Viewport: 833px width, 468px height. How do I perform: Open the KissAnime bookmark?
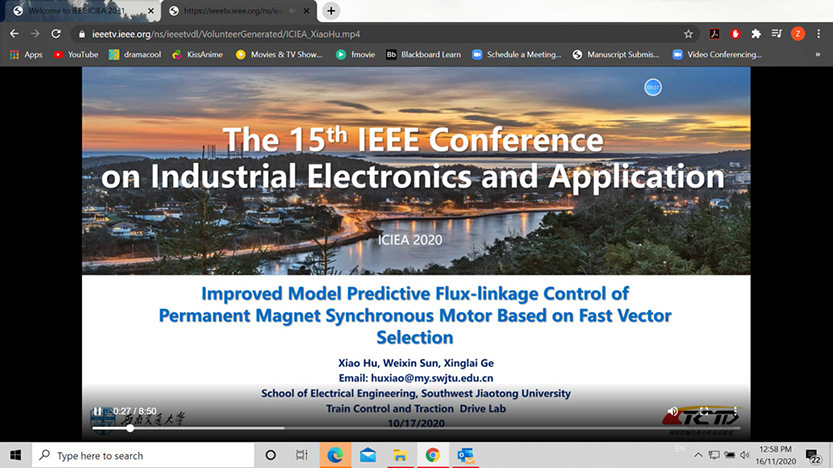pyautogui.click(x=198, y=54)
